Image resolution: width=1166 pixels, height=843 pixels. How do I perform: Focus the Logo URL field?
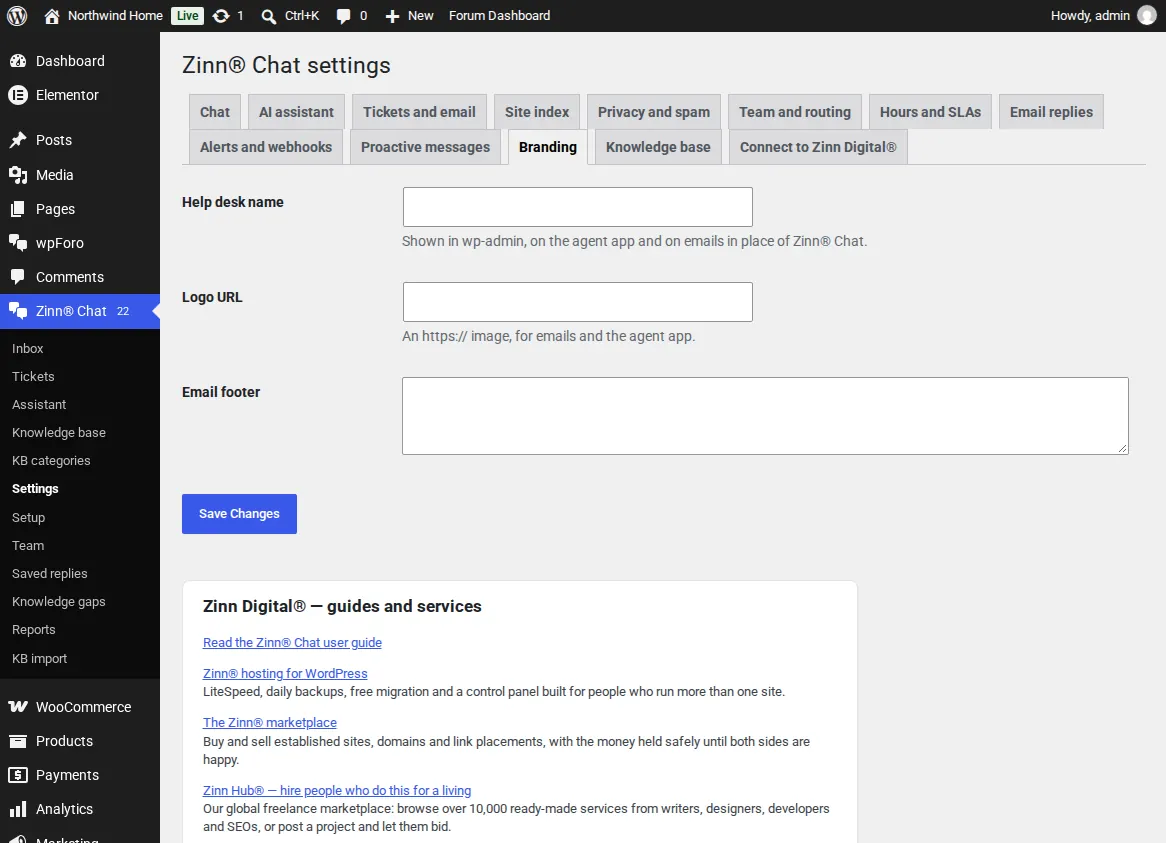point(578,302)
